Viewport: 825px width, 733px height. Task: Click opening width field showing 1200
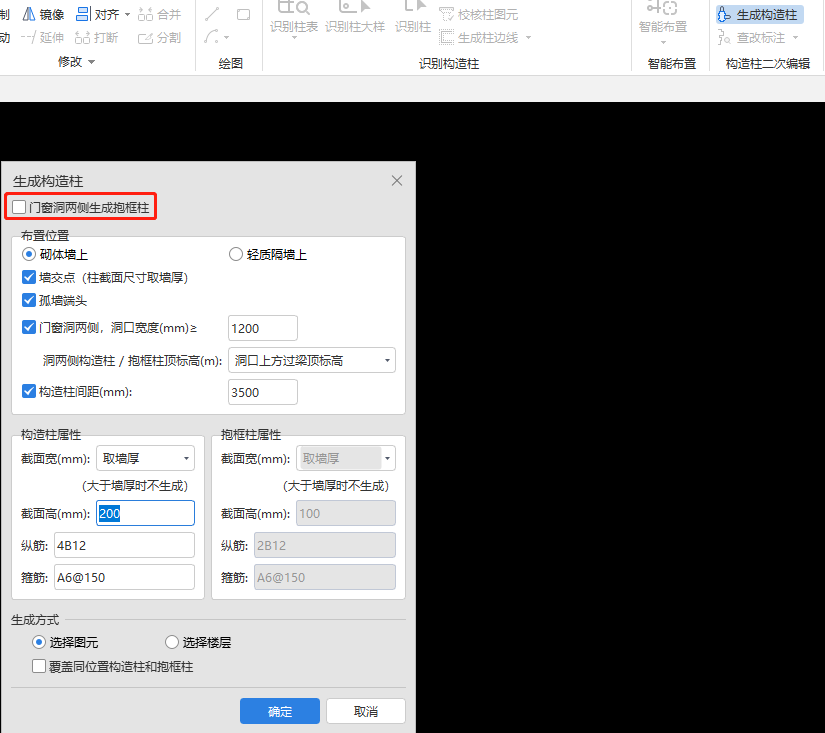[263, 328]
